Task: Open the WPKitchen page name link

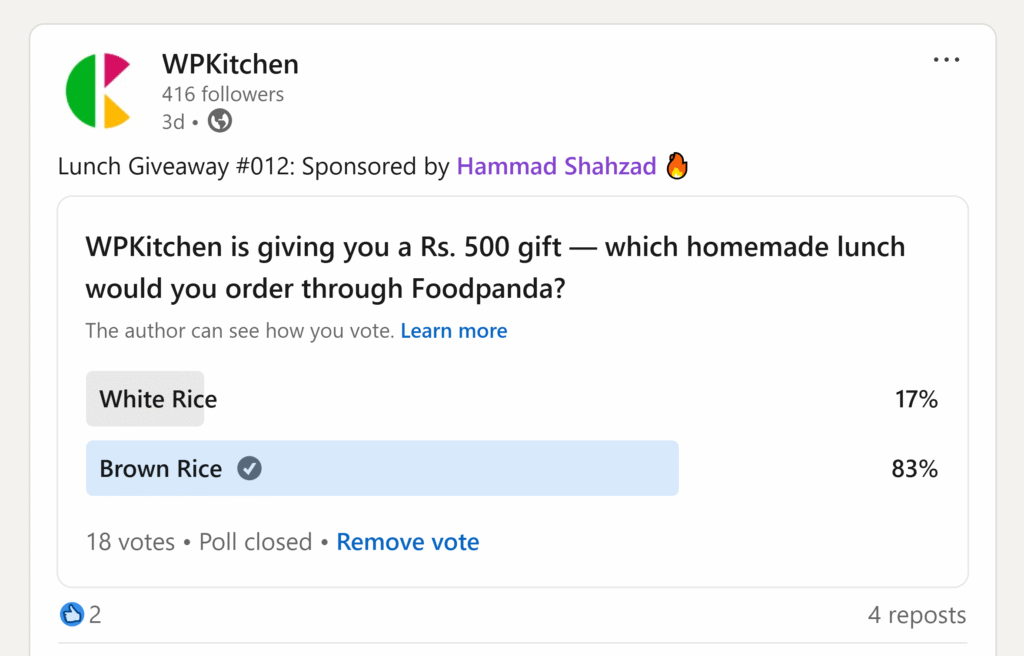Action: (x=230, y=64)
